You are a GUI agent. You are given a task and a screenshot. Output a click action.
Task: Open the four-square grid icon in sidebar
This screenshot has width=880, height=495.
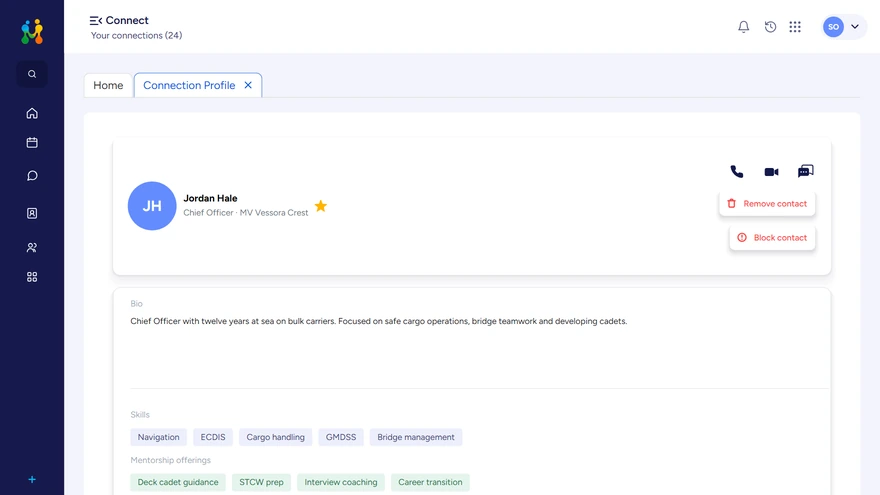[32, 277]
